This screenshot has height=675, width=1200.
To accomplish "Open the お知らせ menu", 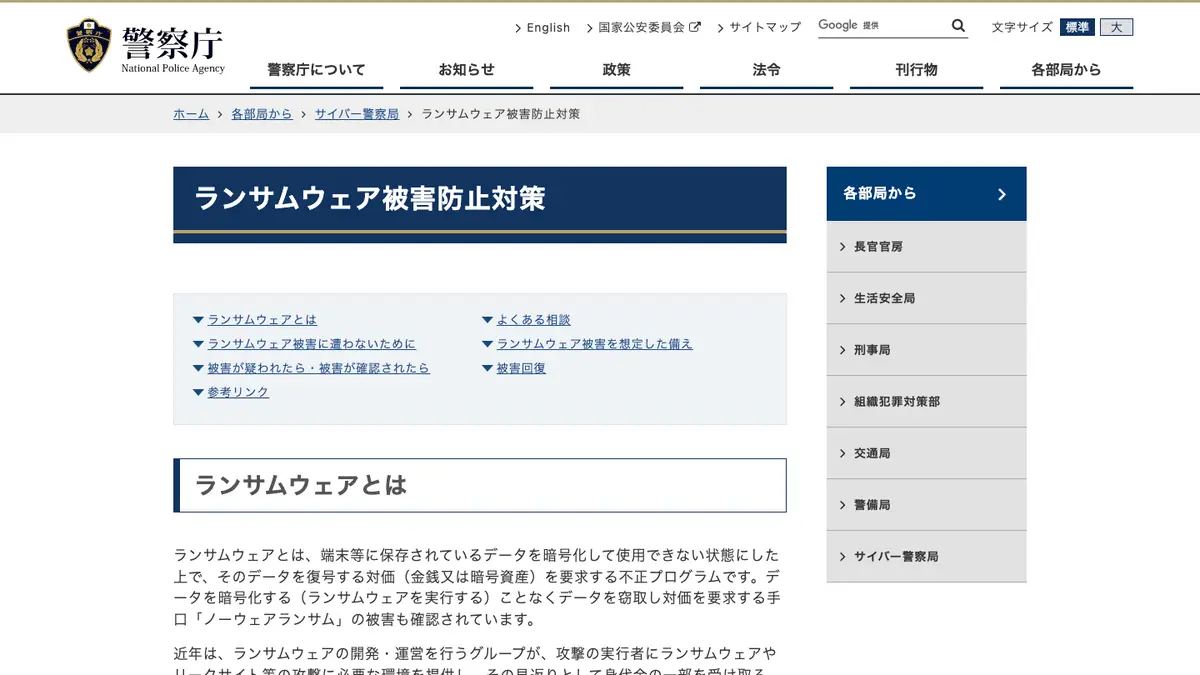I will 466,70.
